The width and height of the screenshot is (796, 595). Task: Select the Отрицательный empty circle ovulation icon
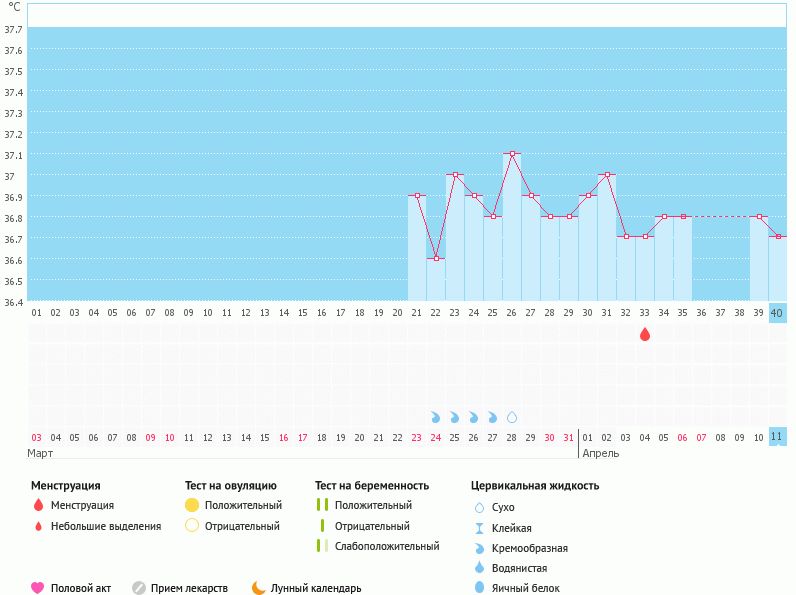click(192, 526)
